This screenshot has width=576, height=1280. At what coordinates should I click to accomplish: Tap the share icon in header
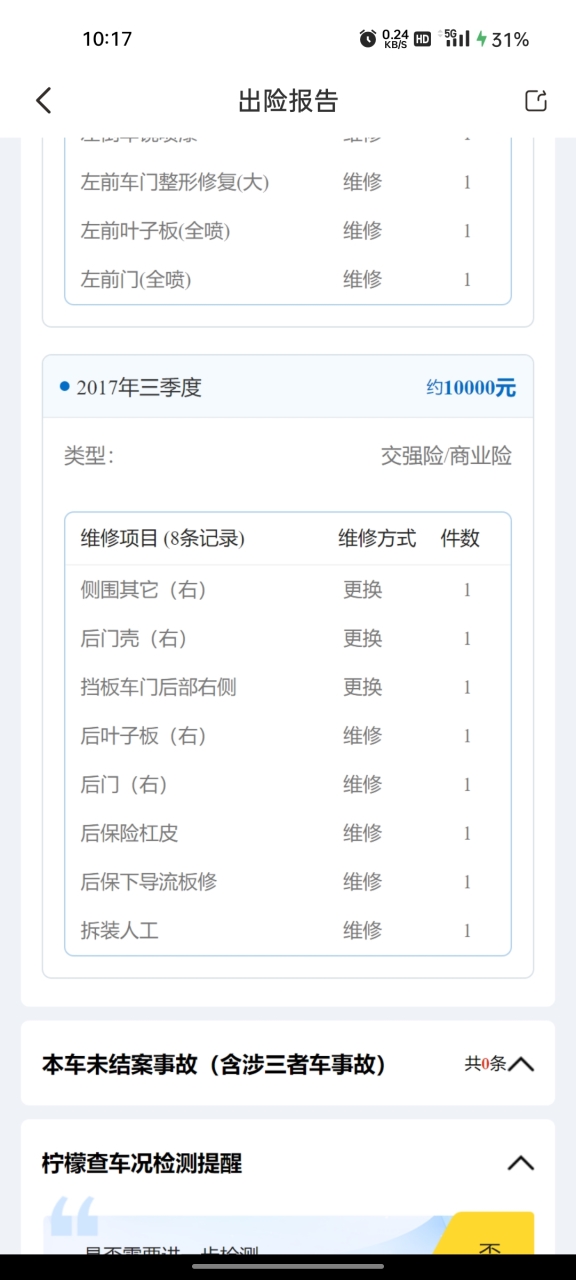point(536,100)
